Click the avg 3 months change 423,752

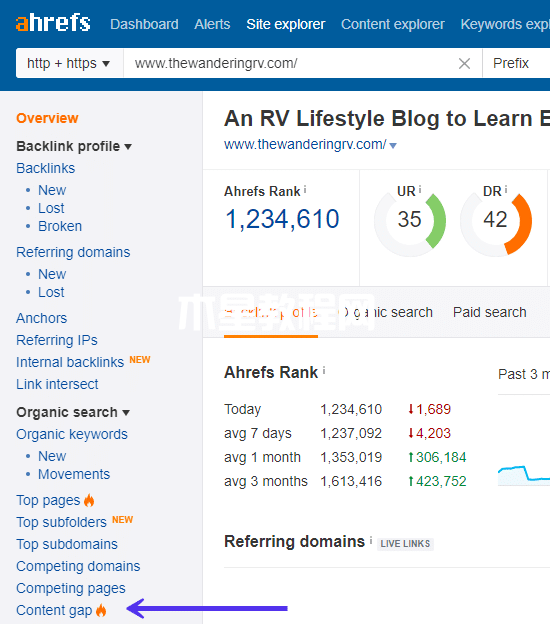[x=437, y=481]
